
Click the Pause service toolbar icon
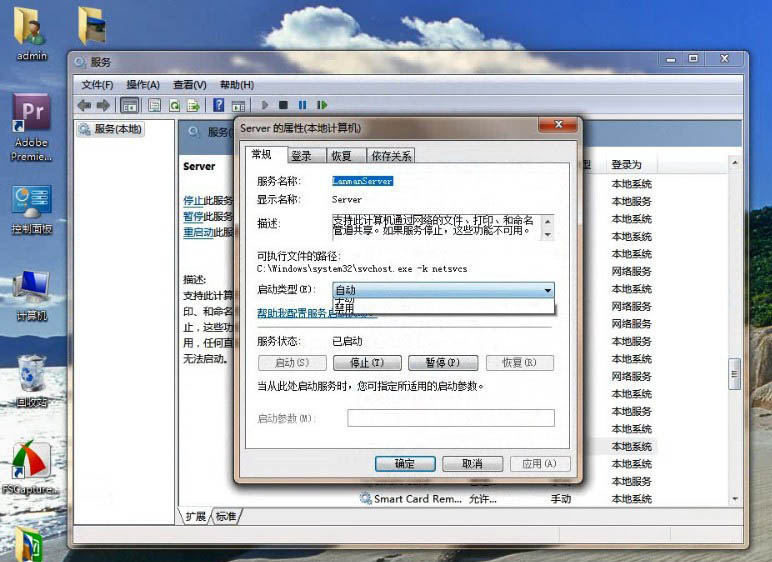[x=302, y=105]
